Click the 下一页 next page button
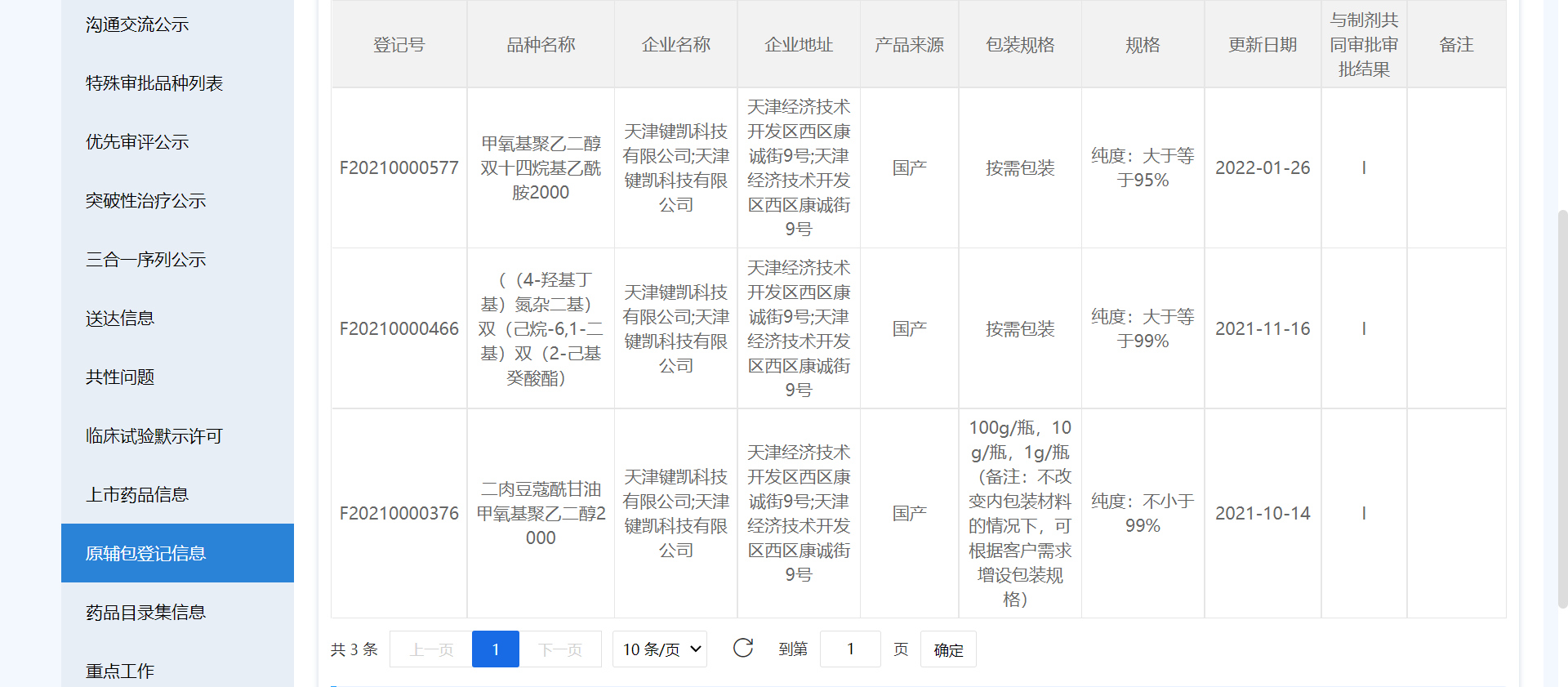This screenshot has height=687, width=1568. click(x=560, y=649)
